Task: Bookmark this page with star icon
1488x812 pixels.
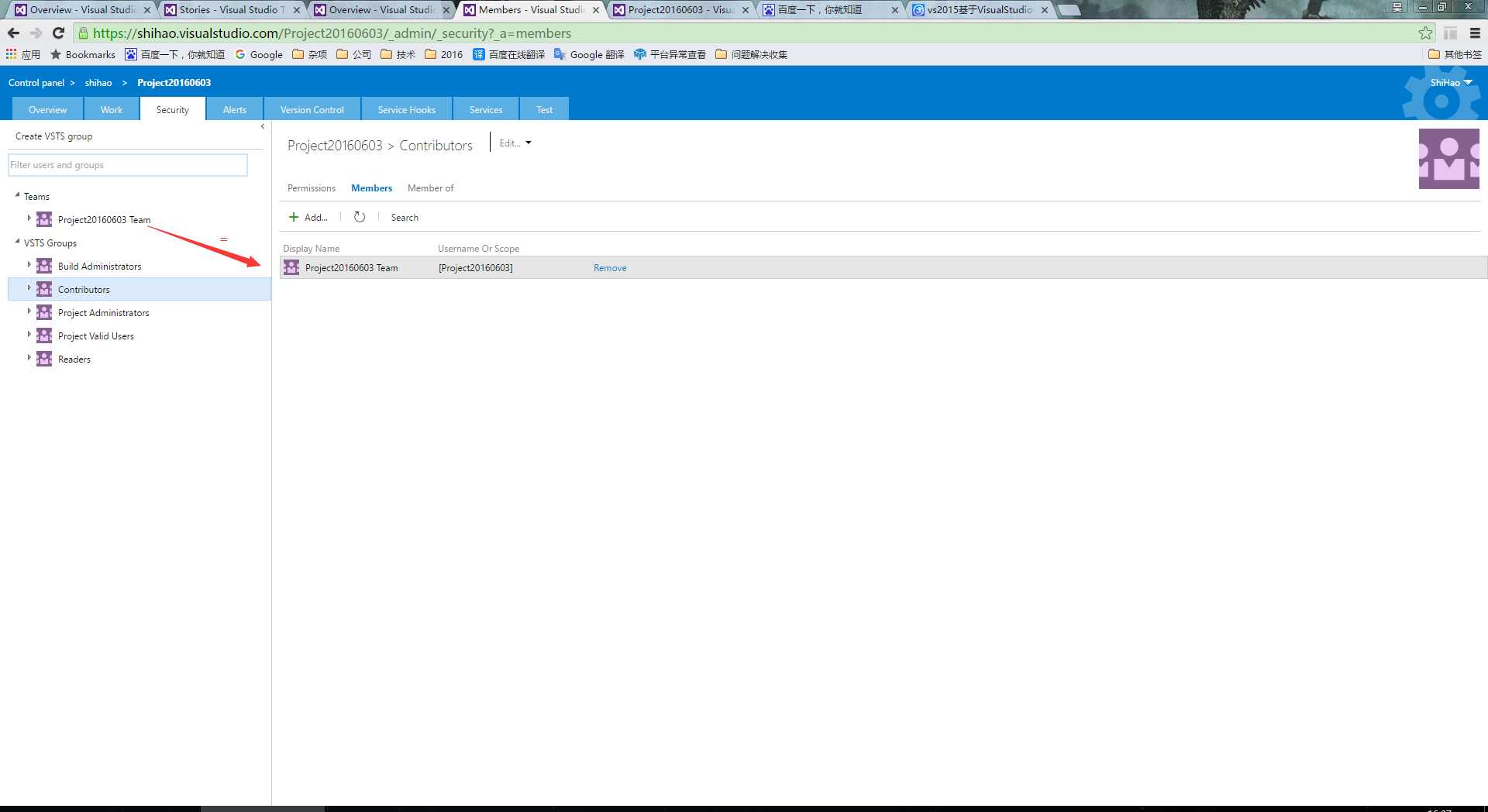Action: 1425,33
